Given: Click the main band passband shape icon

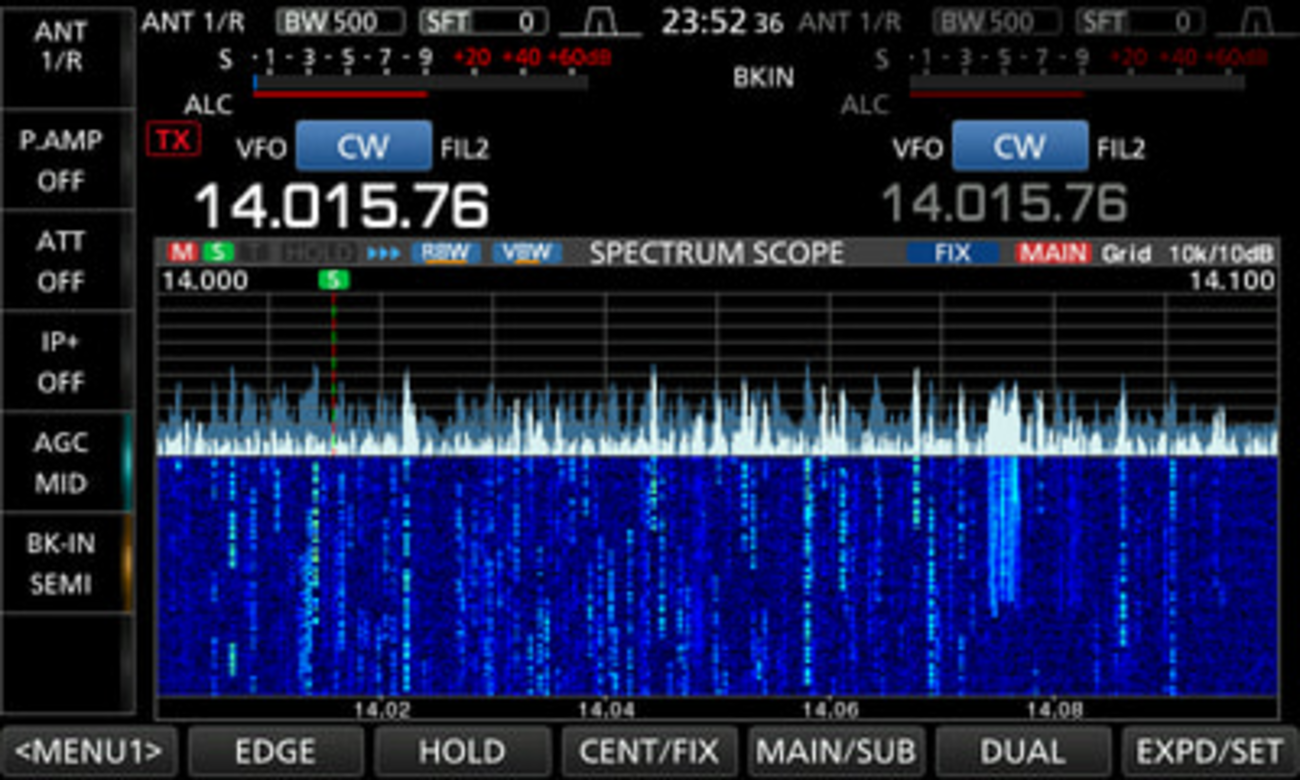Looking at the screenshot, I should pyautogui.click(x=600, y=22).
